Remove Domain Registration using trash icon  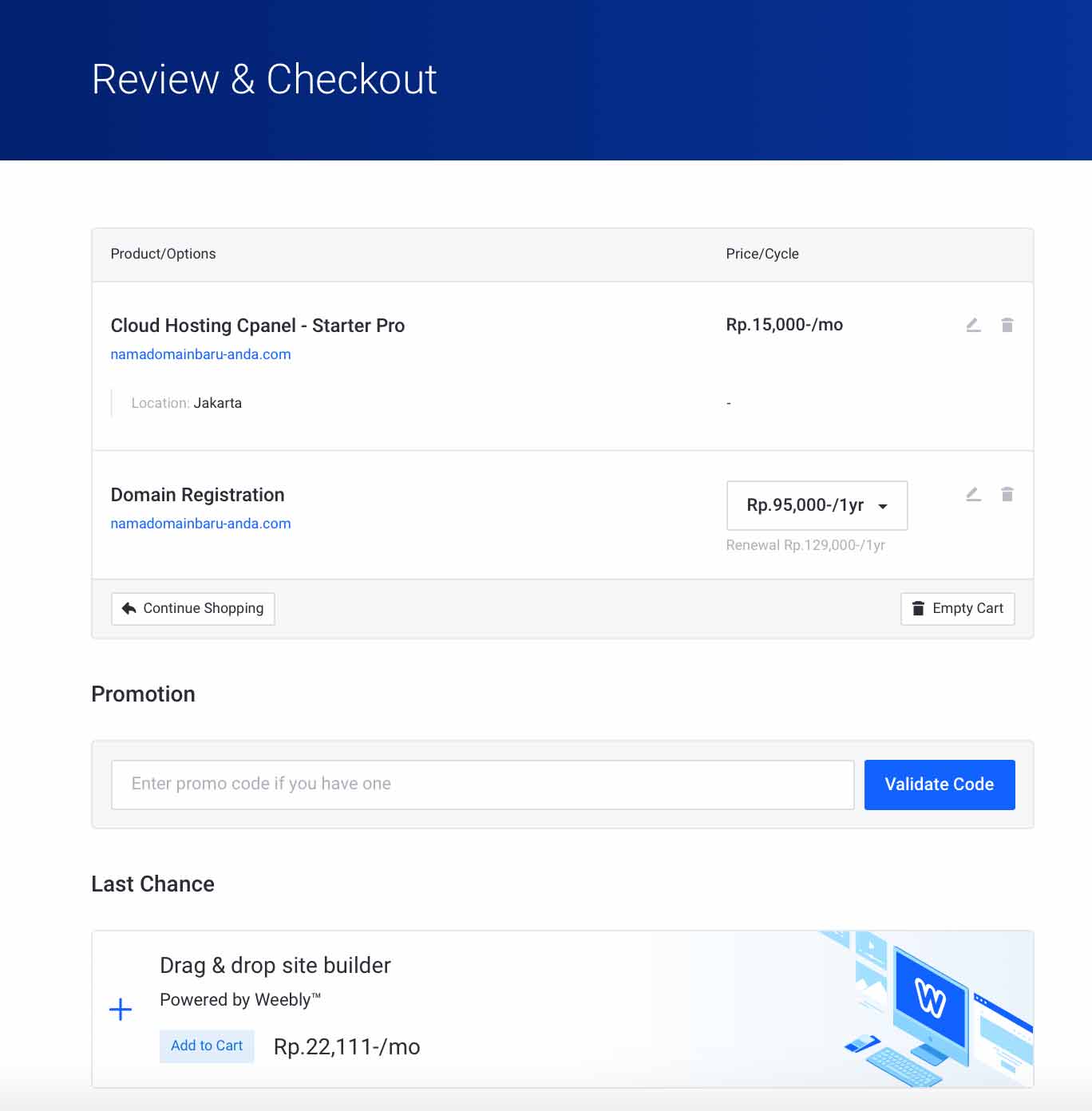[x=1007, y=494]
